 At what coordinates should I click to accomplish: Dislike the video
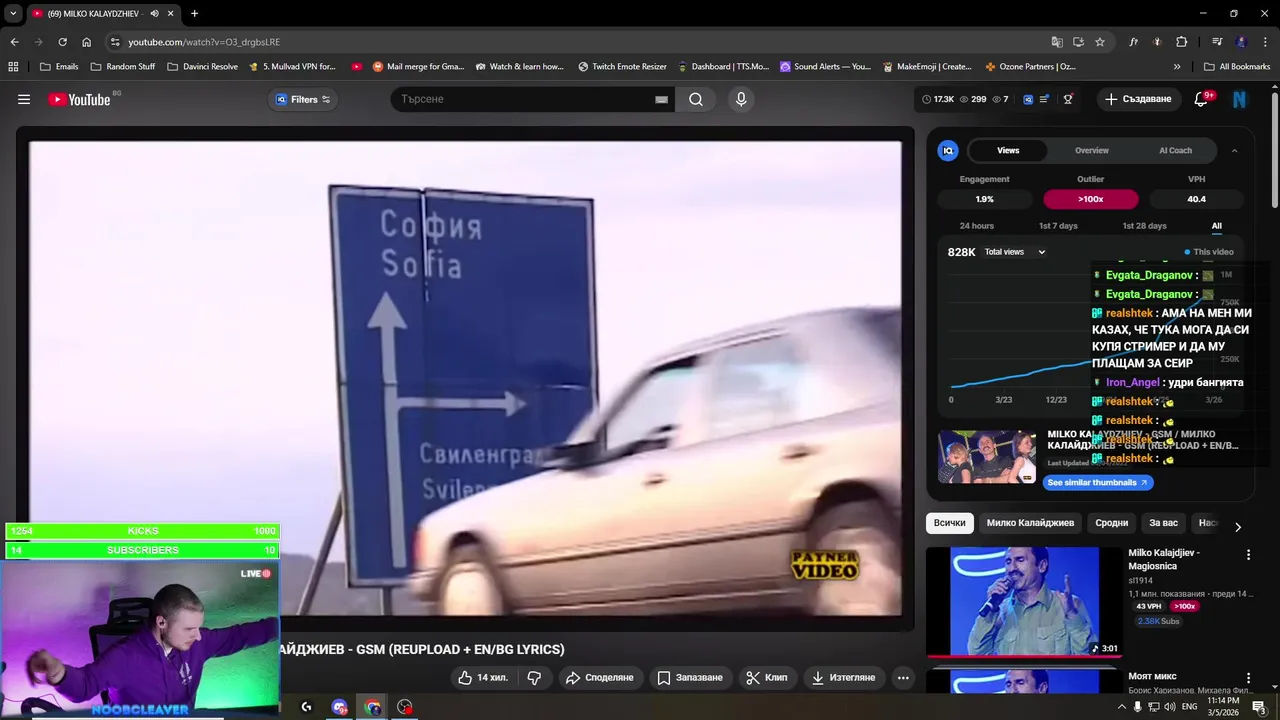[x=534, y=678]
